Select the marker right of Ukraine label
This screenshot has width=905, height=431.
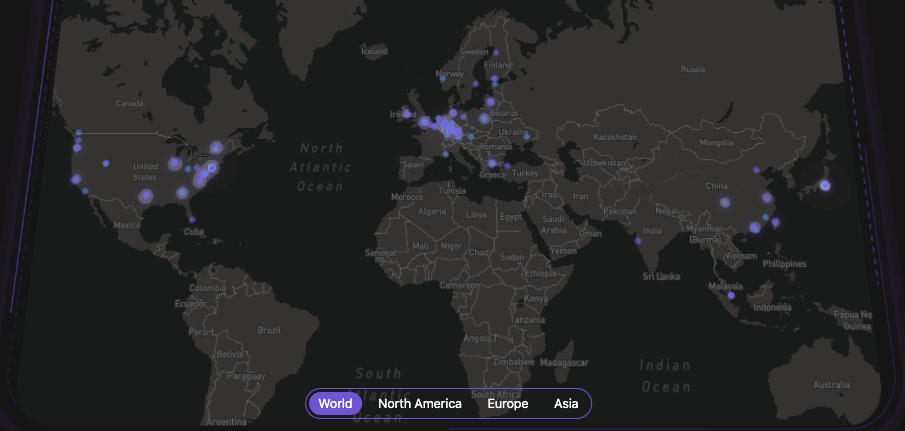click(526, 137)
